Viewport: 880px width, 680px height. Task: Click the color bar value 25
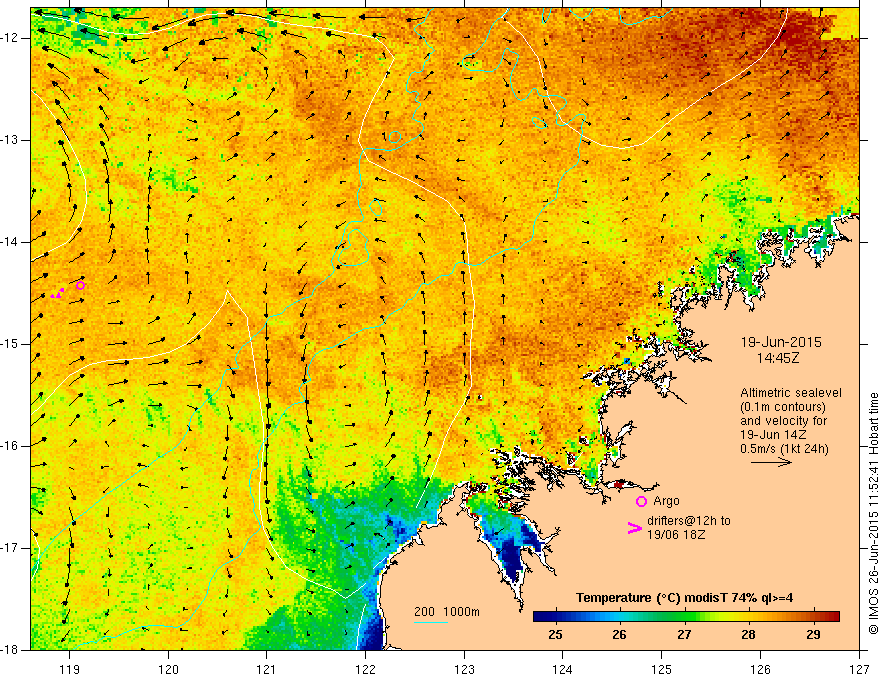(555, 635)
